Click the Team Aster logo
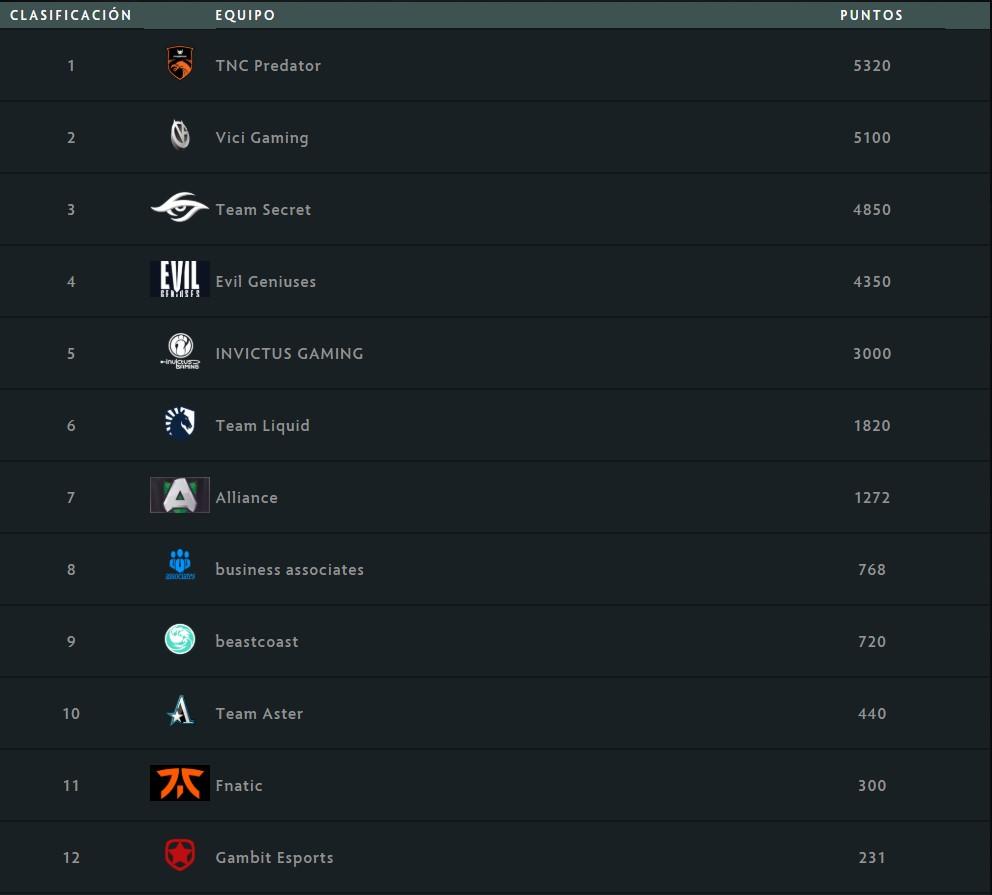 click(x=180, y=710)
